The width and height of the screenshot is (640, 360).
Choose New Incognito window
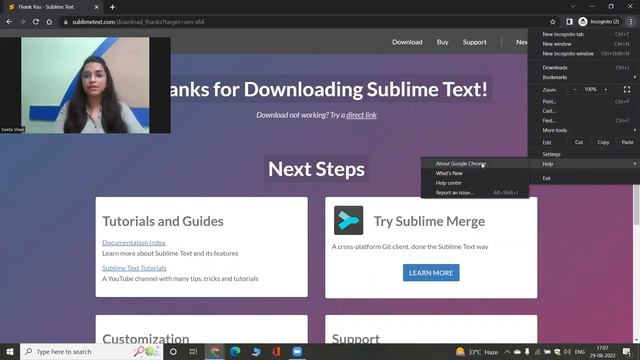(x=584, y=53)
